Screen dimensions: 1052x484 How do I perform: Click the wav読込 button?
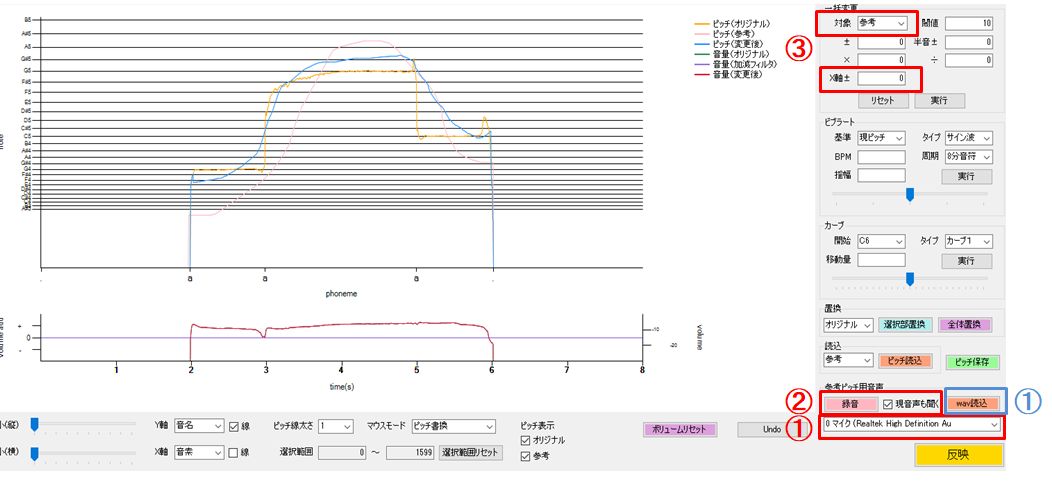[x=972, y=403]
